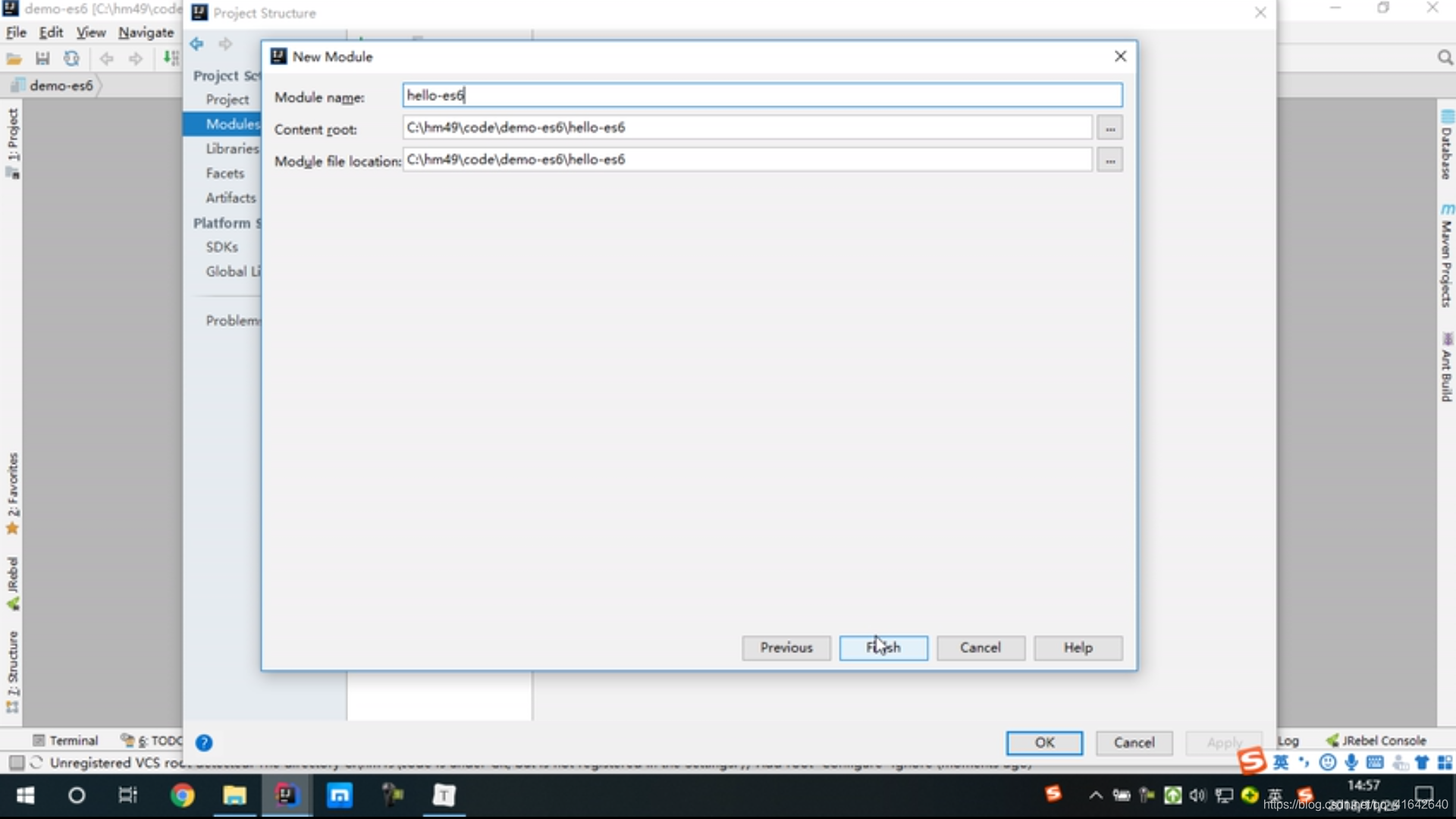Click the Project Structure Cancel button
Viewport: 1456px width, 819px height.
click(x=1134, y=742)
